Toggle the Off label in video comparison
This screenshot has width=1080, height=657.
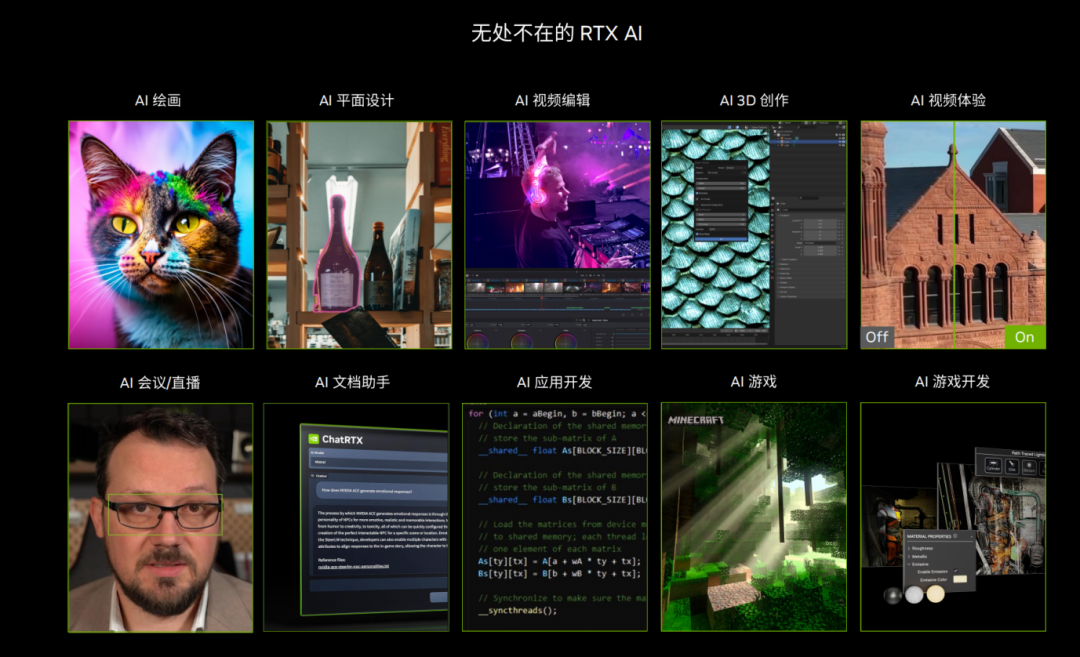pyautogui.click(x=876, y=337)
